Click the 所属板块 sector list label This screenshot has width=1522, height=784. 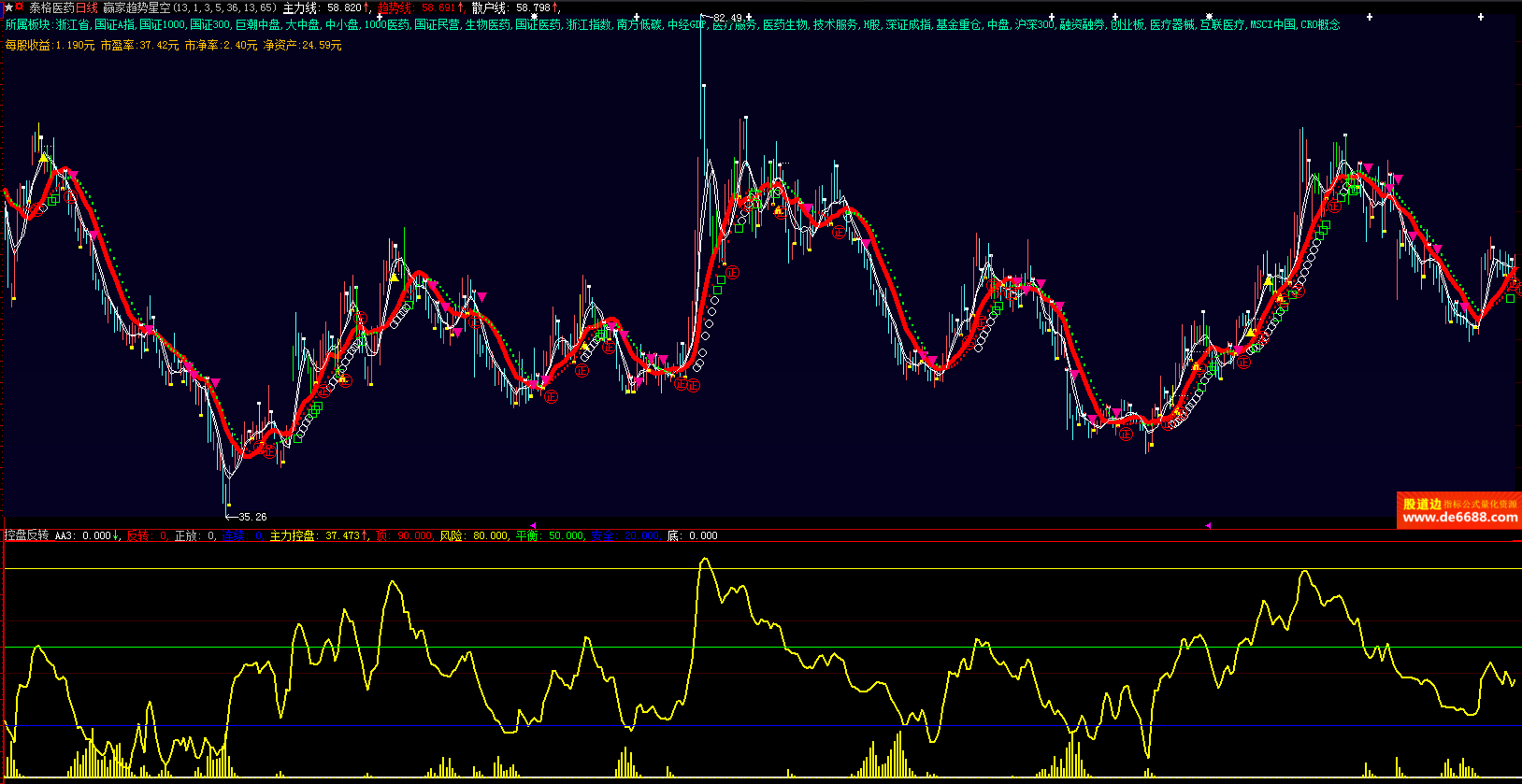(28, 25)
